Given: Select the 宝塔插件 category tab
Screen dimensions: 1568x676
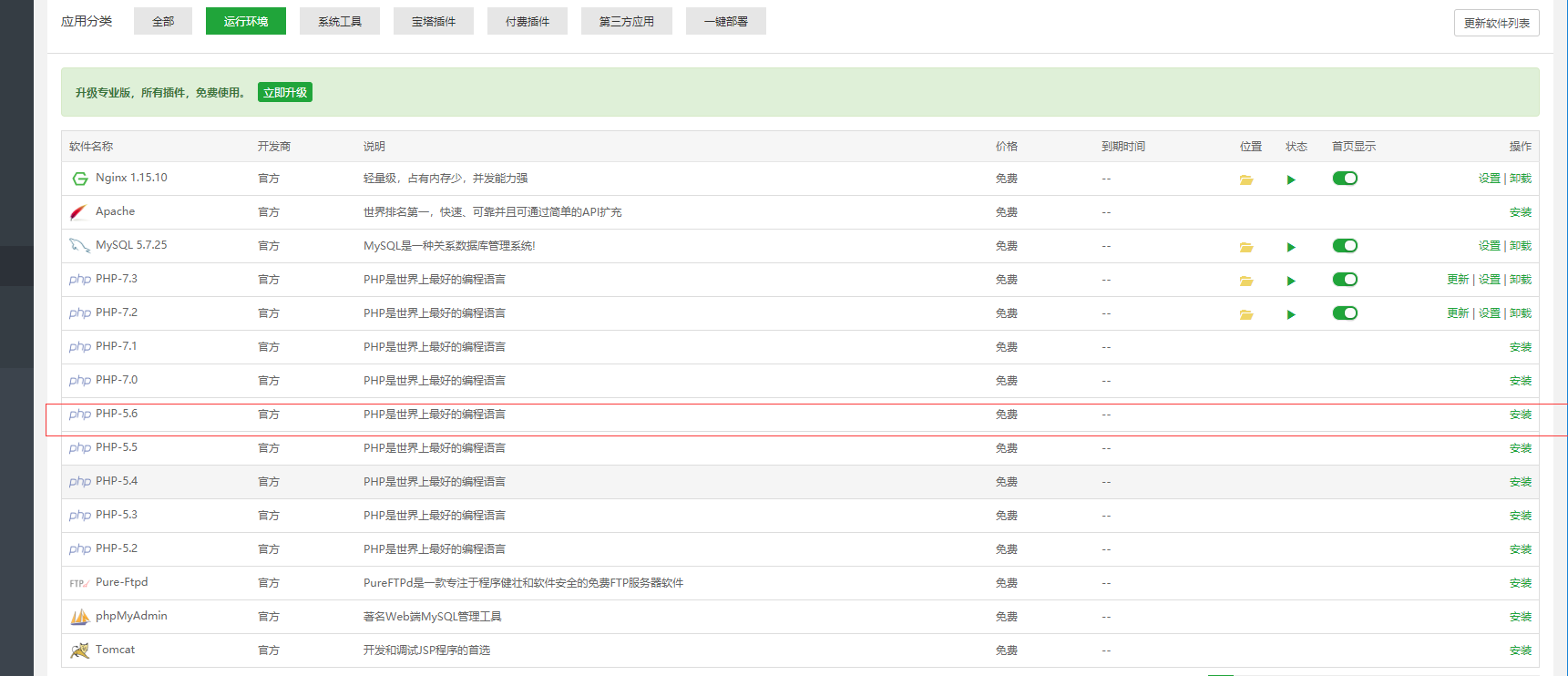Looking at the screenshot, I should point(434,21).
